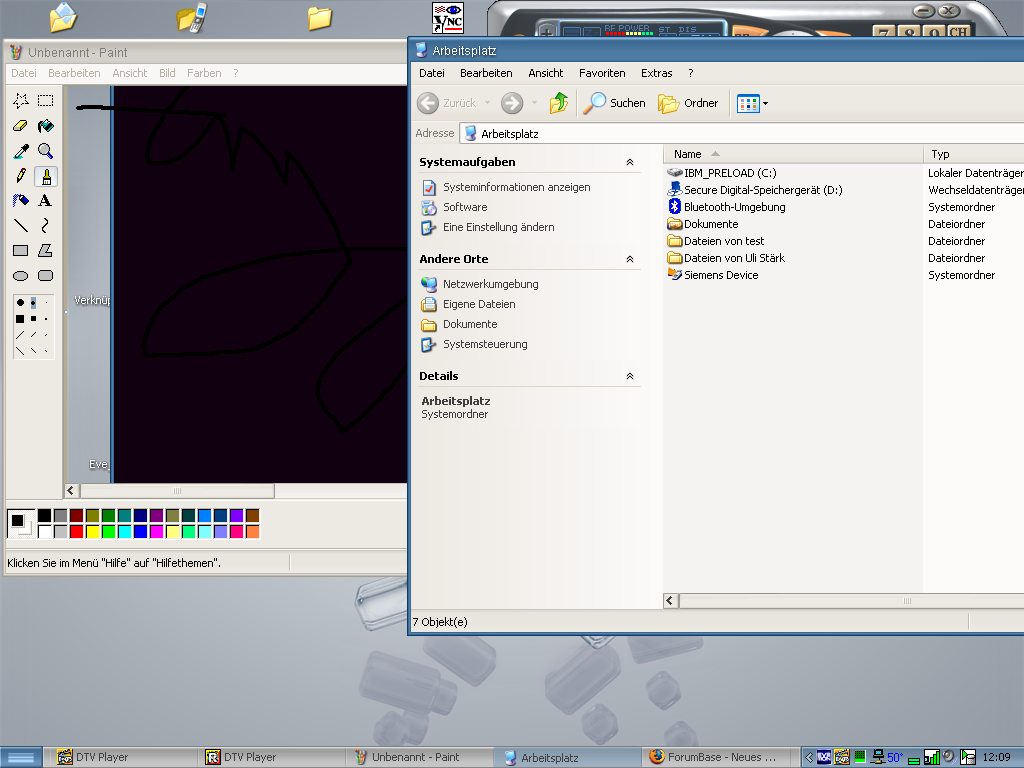Image resolution: width=1024 pixels, height=768 pixels.
Task: Collapse the Andere Orte section
Action: [630, 259]
